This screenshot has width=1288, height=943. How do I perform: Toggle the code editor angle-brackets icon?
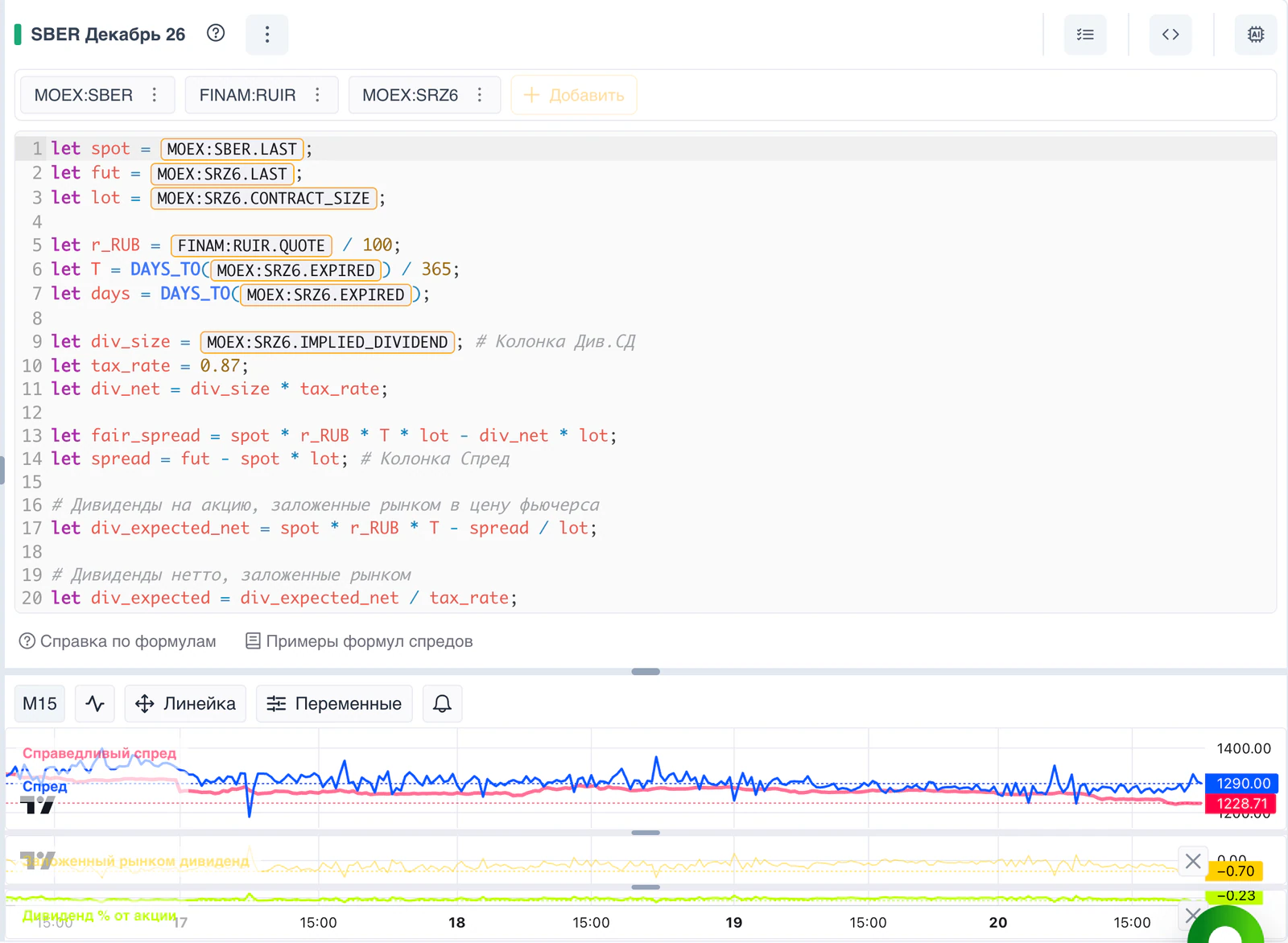(x=1170, y=35)
